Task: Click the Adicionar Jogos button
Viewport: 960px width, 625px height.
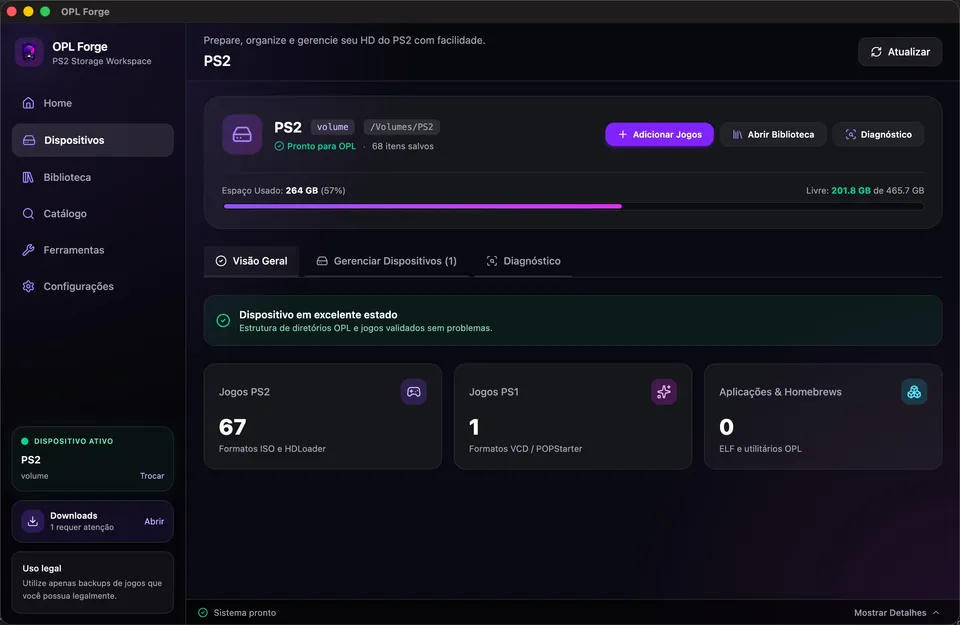Action: tap(659, 135)
